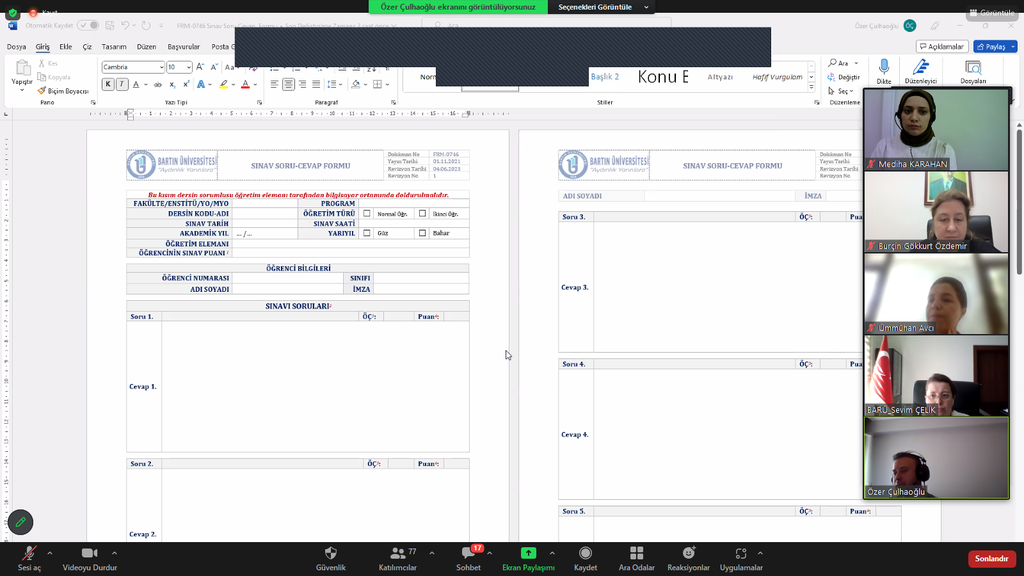Viewport: 1024px width, 576px height.
Task: Click the green Ekran Paylaşımı icon
Action: tap(528, 553)
